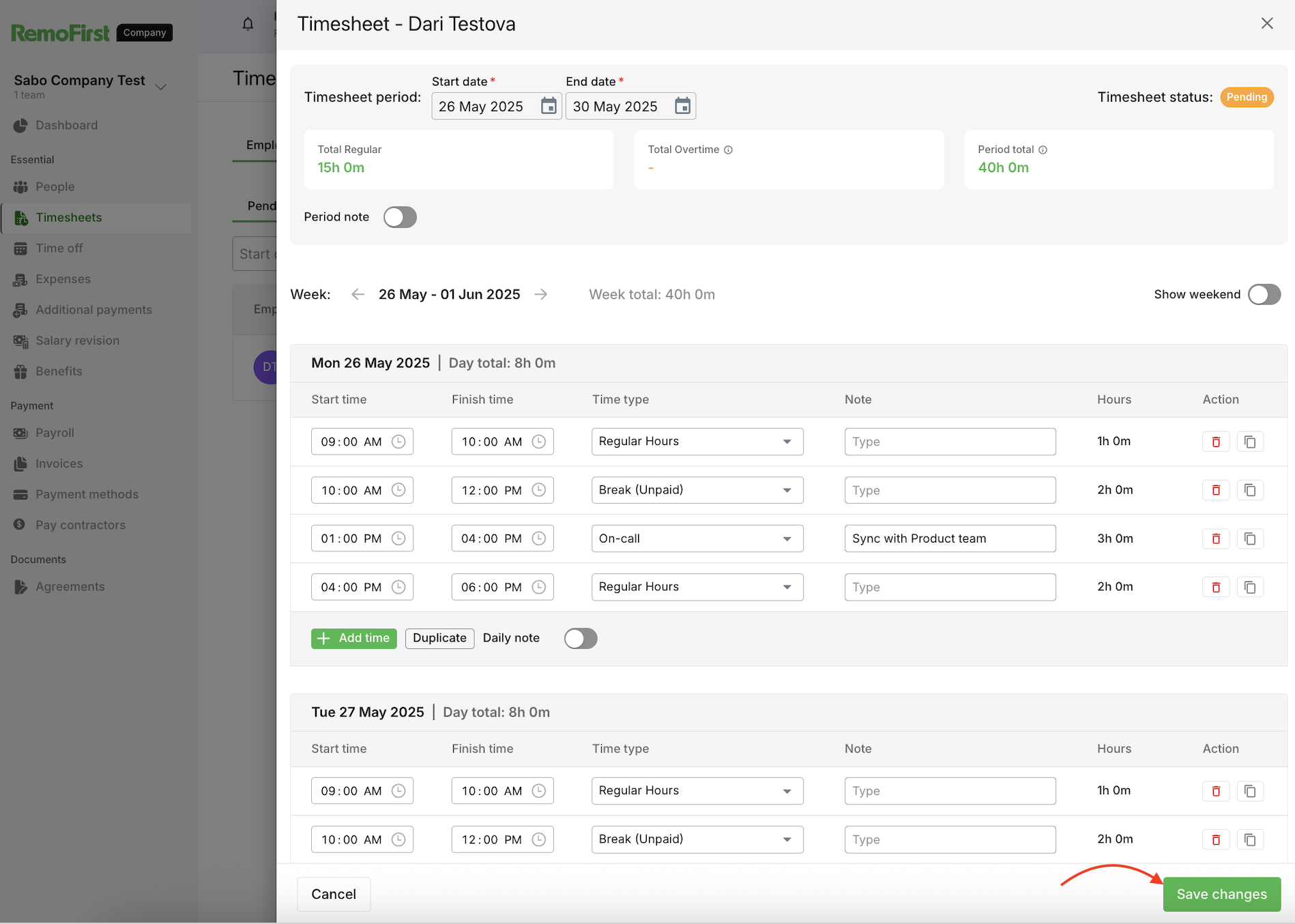Expand the Sabo Company Test switcher
The image size is (1295, 924).
point(161,87)
